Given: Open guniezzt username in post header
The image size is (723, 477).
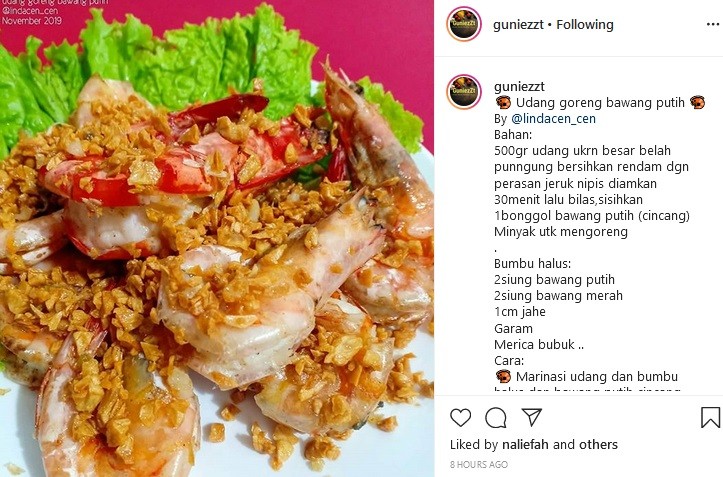Looking at the screenshot, I should [x=518, y=24].
